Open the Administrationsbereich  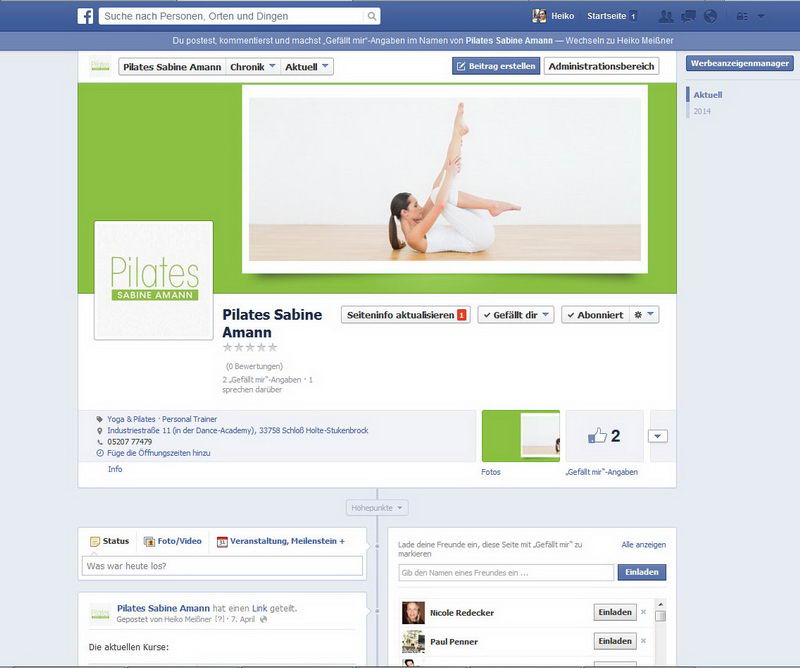coord(601,66)
